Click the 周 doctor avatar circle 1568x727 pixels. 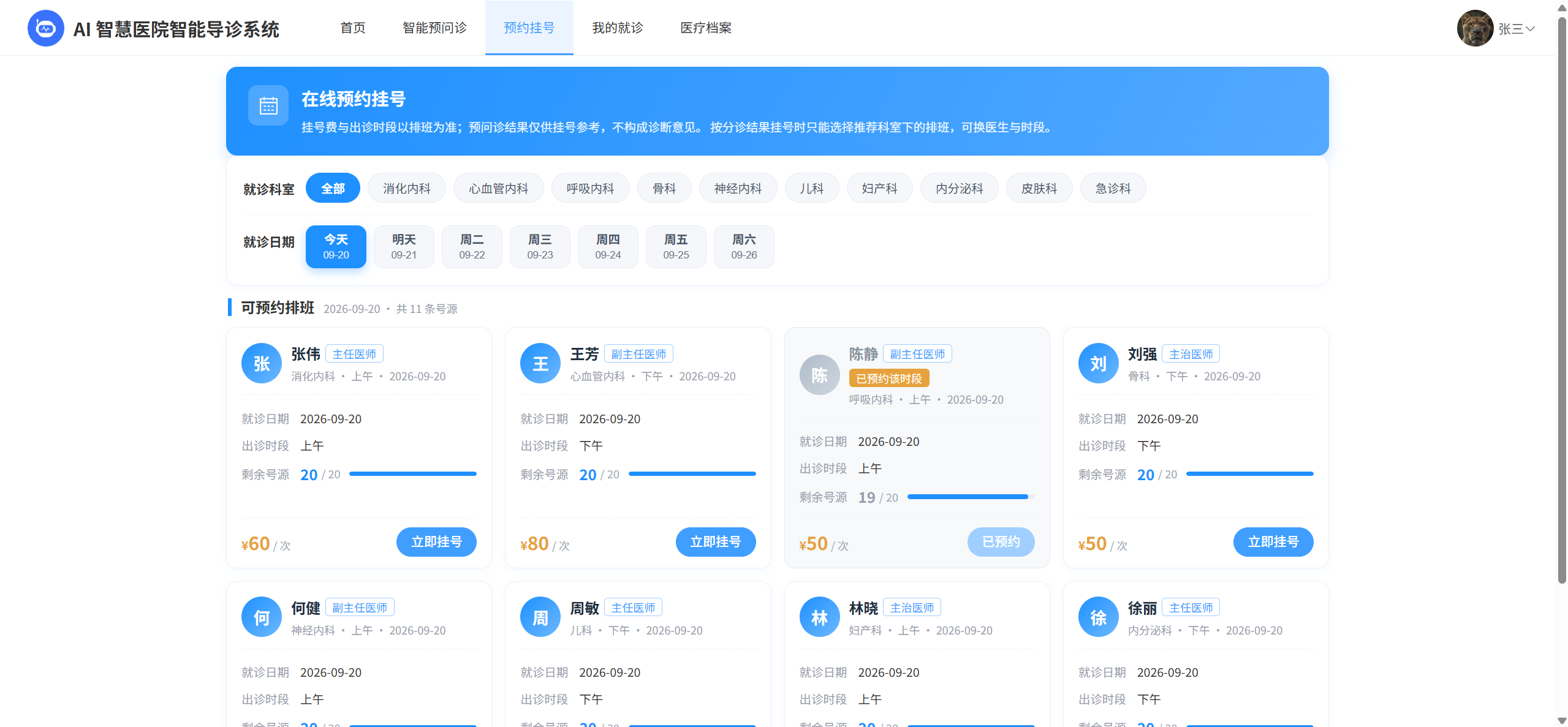pos(540,617)
